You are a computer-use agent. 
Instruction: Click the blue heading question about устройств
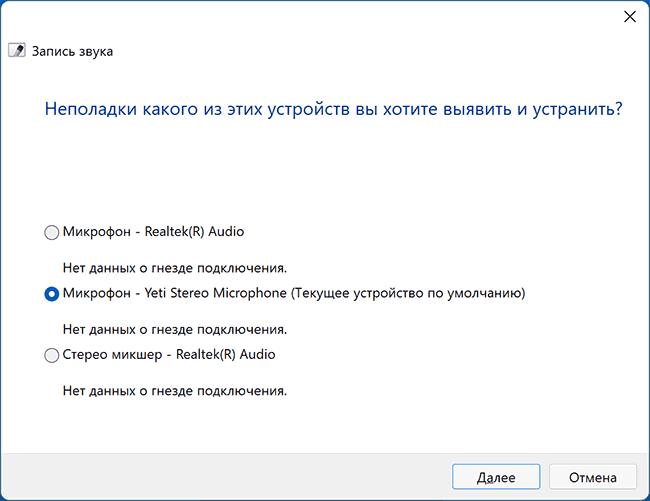(333, 109)
